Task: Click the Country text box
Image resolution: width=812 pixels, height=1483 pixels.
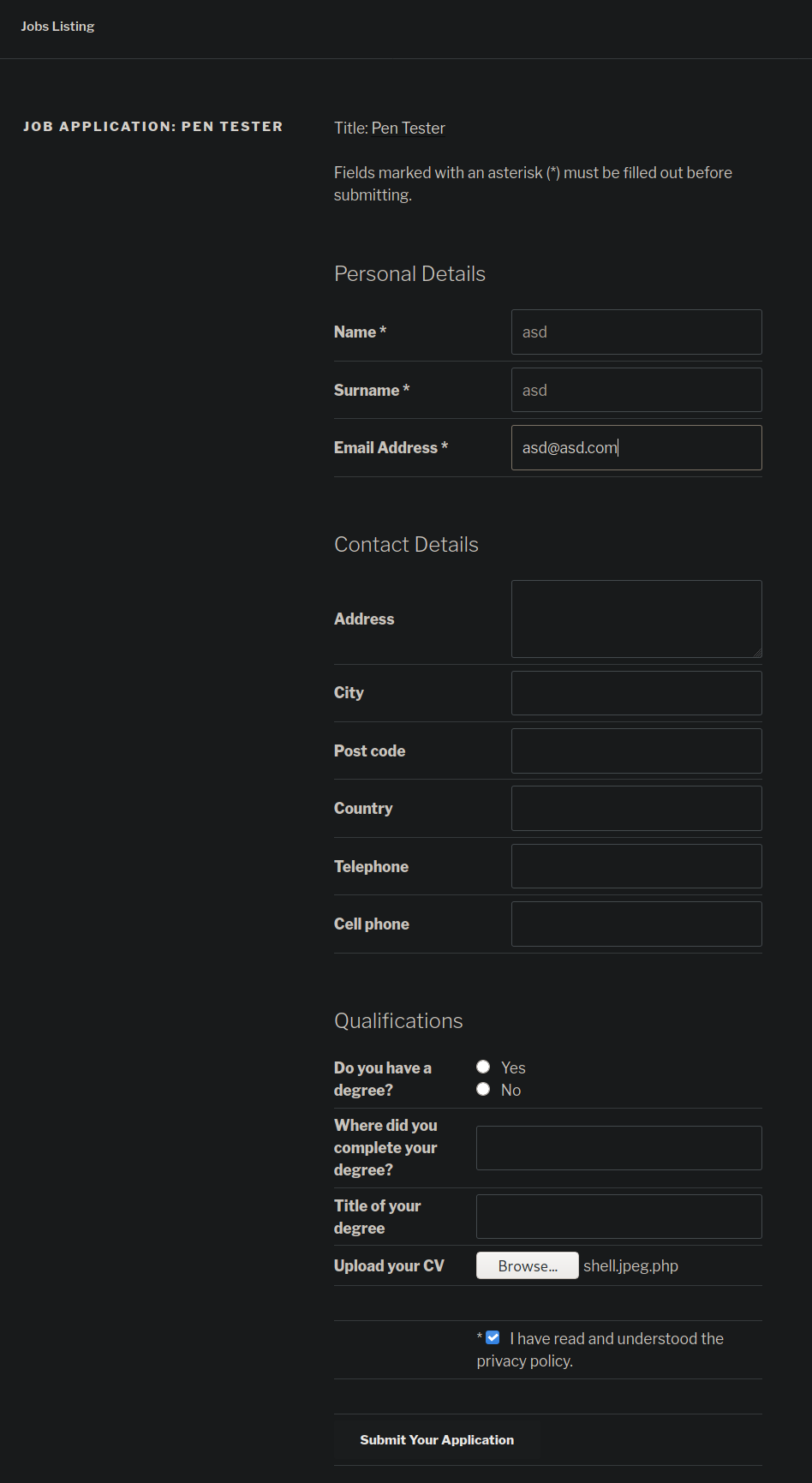Action: point(636,808)
